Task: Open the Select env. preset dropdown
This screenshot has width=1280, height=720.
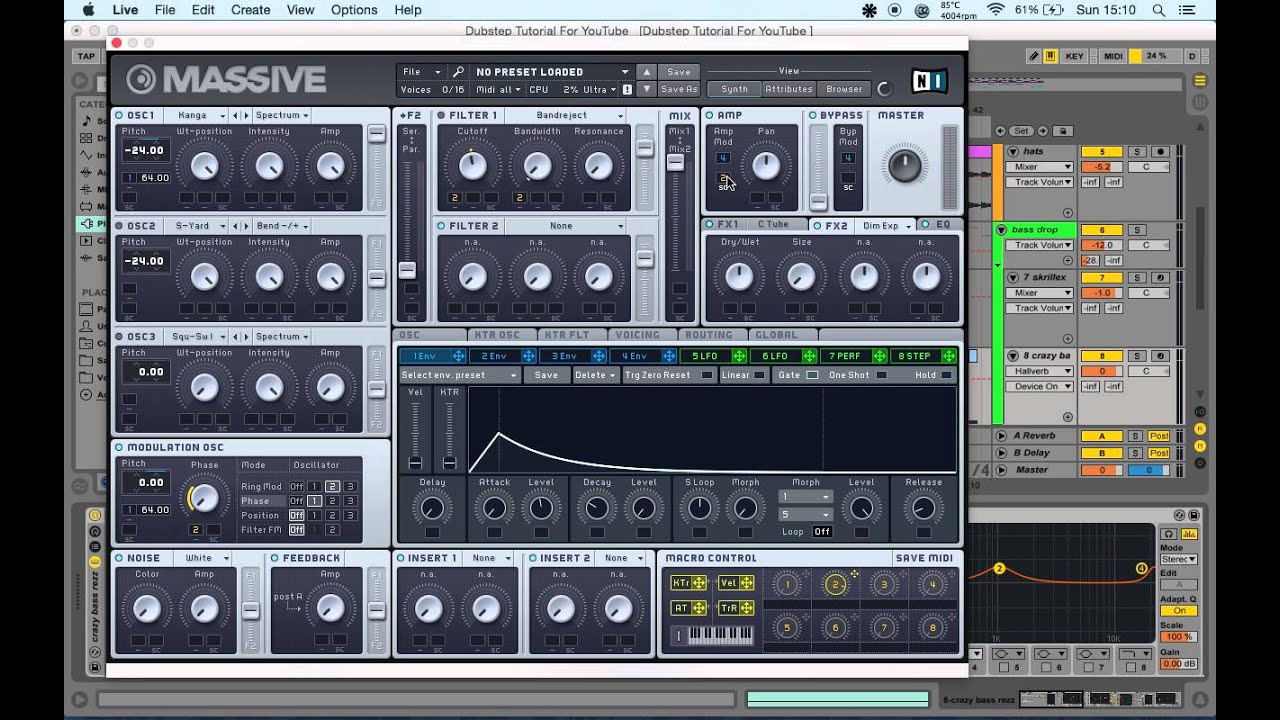Action: [459, 375]
